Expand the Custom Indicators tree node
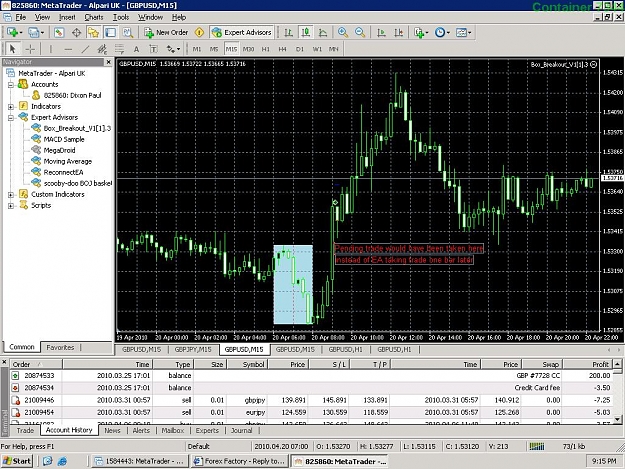This screenshot has width=625, height=469. [x=11, y=194]
